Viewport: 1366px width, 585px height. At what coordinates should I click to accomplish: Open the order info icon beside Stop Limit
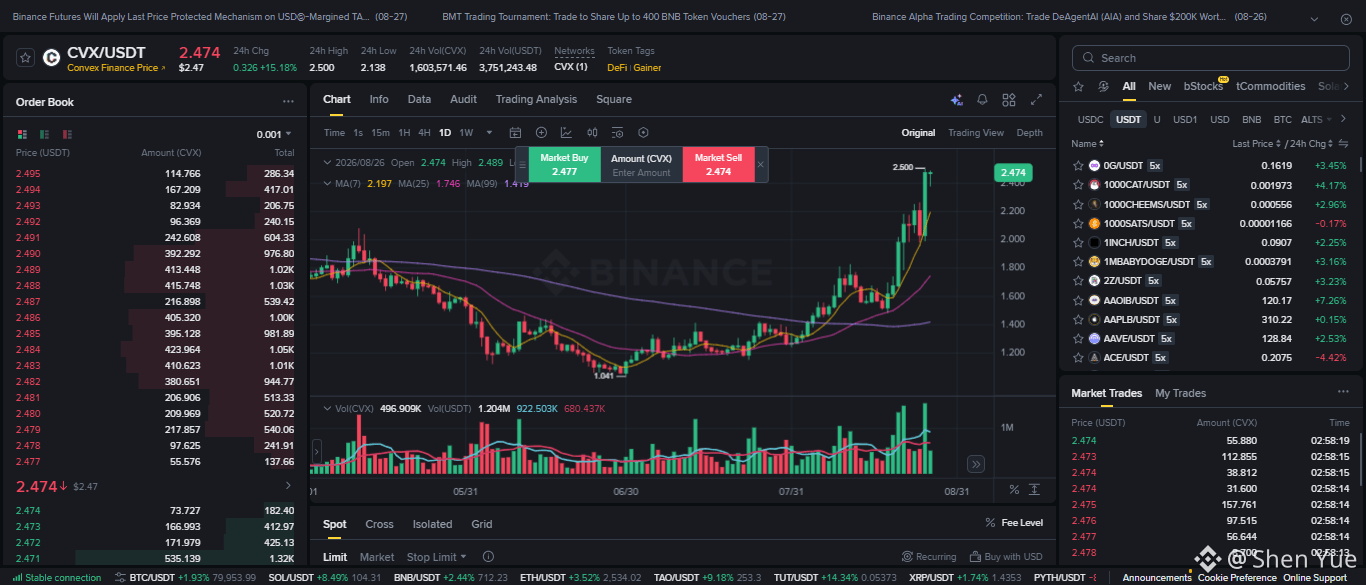[488, 557]
